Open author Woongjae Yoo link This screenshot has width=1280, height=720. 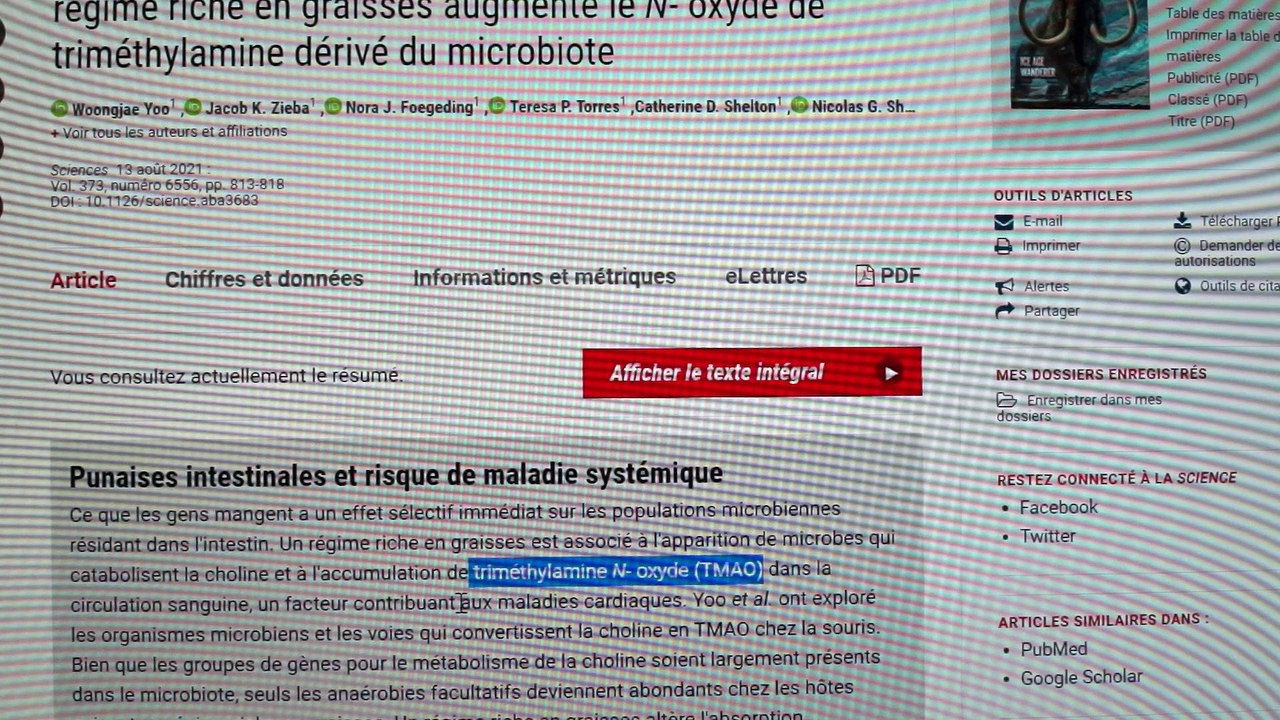click(120, 108)
